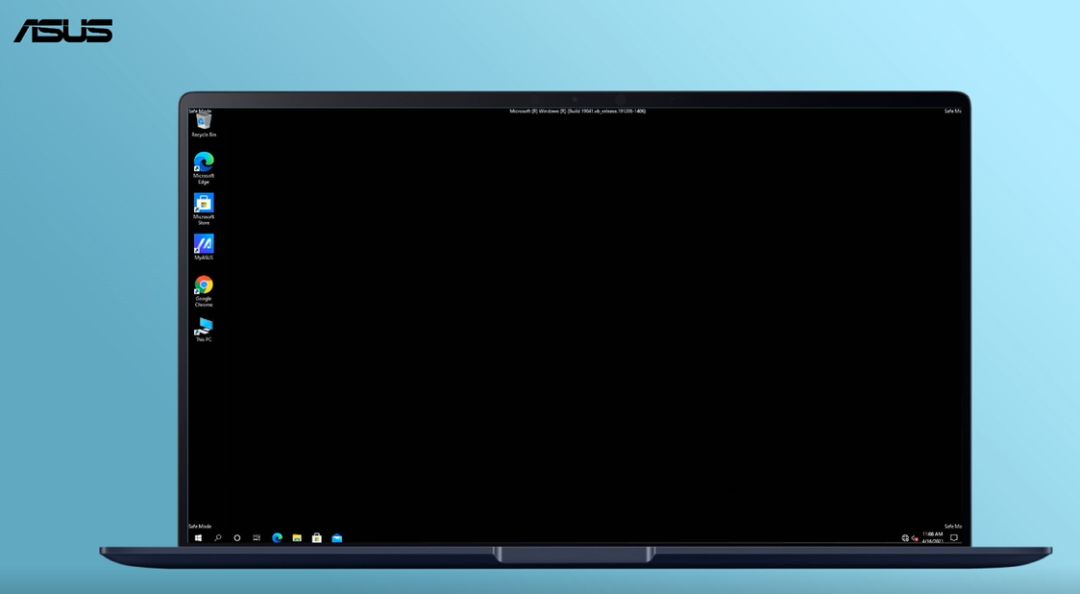Open the Recycle Bin desktop icon
This screenshot has width=1080, height=594.
coord(203,125)
